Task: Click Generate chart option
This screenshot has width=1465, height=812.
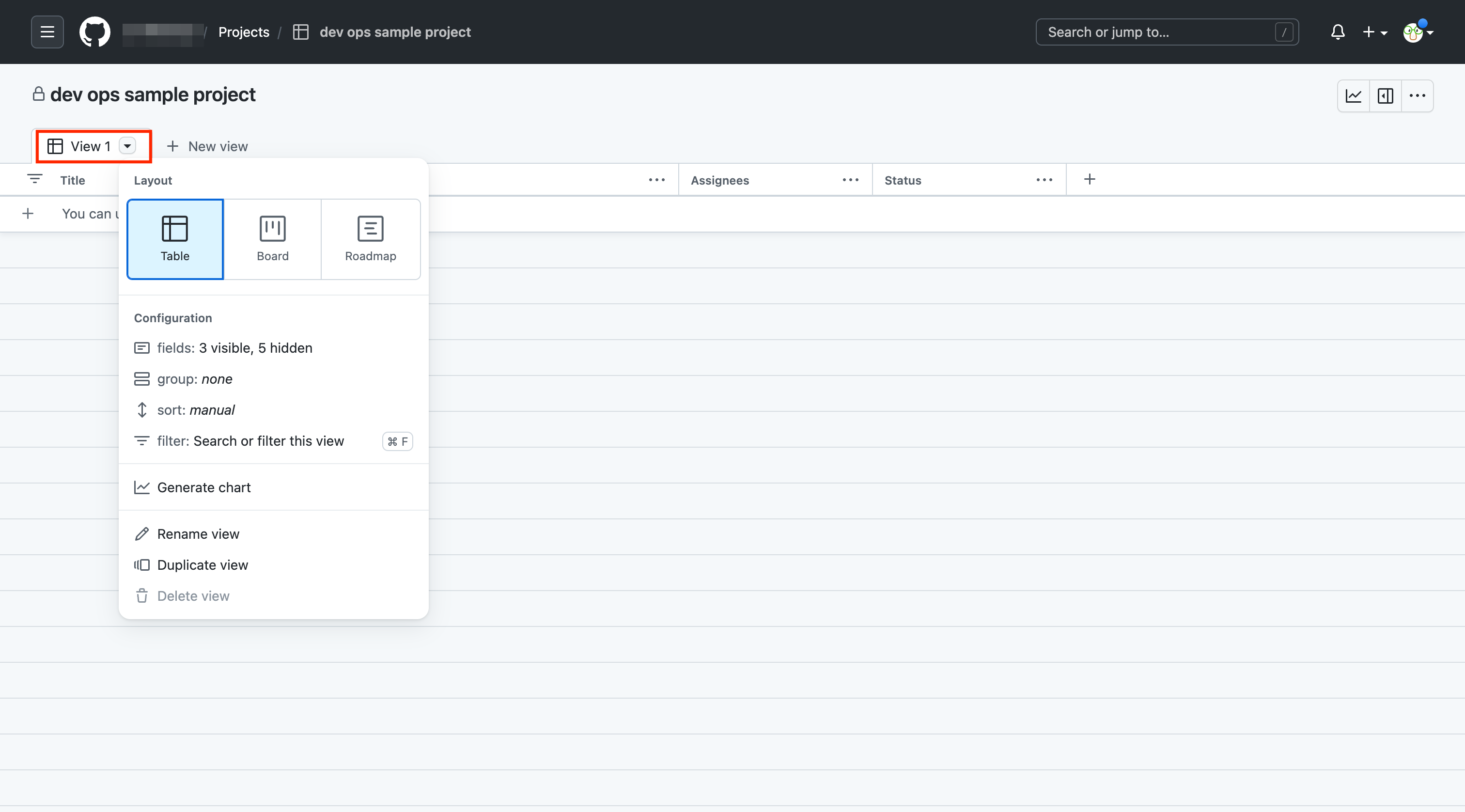Action: 203,487
